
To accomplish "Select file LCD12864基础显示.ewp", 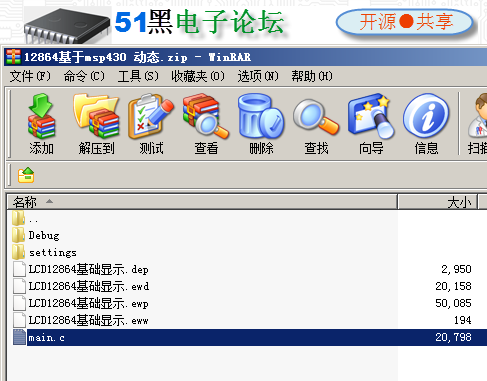I will coord(89,303).
